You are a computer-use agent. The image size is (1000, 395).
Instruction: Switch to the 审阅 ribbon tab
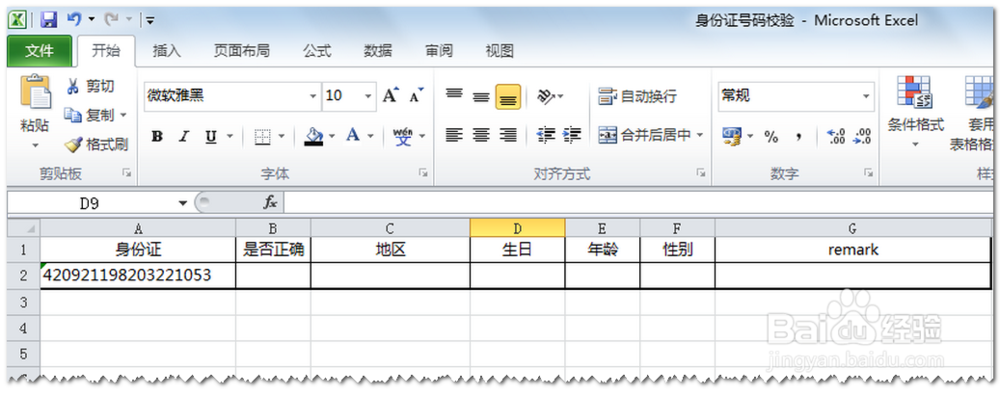(439, 51)
